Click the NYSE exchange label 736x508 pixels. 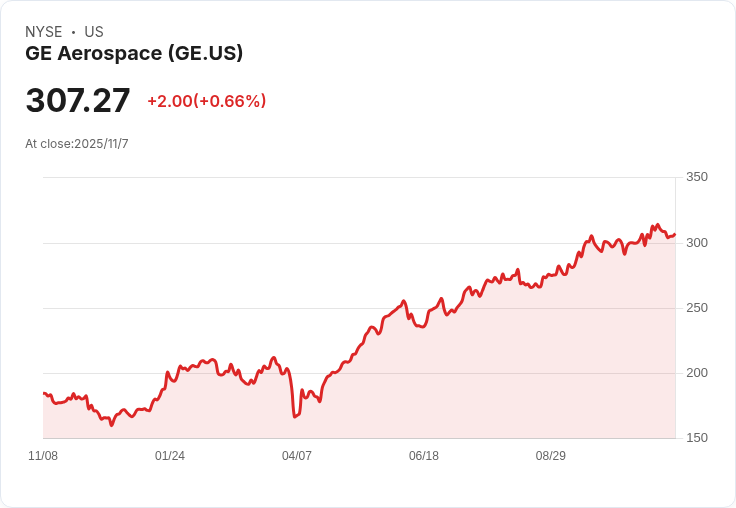pyautogui.click(x=44, y=32)
